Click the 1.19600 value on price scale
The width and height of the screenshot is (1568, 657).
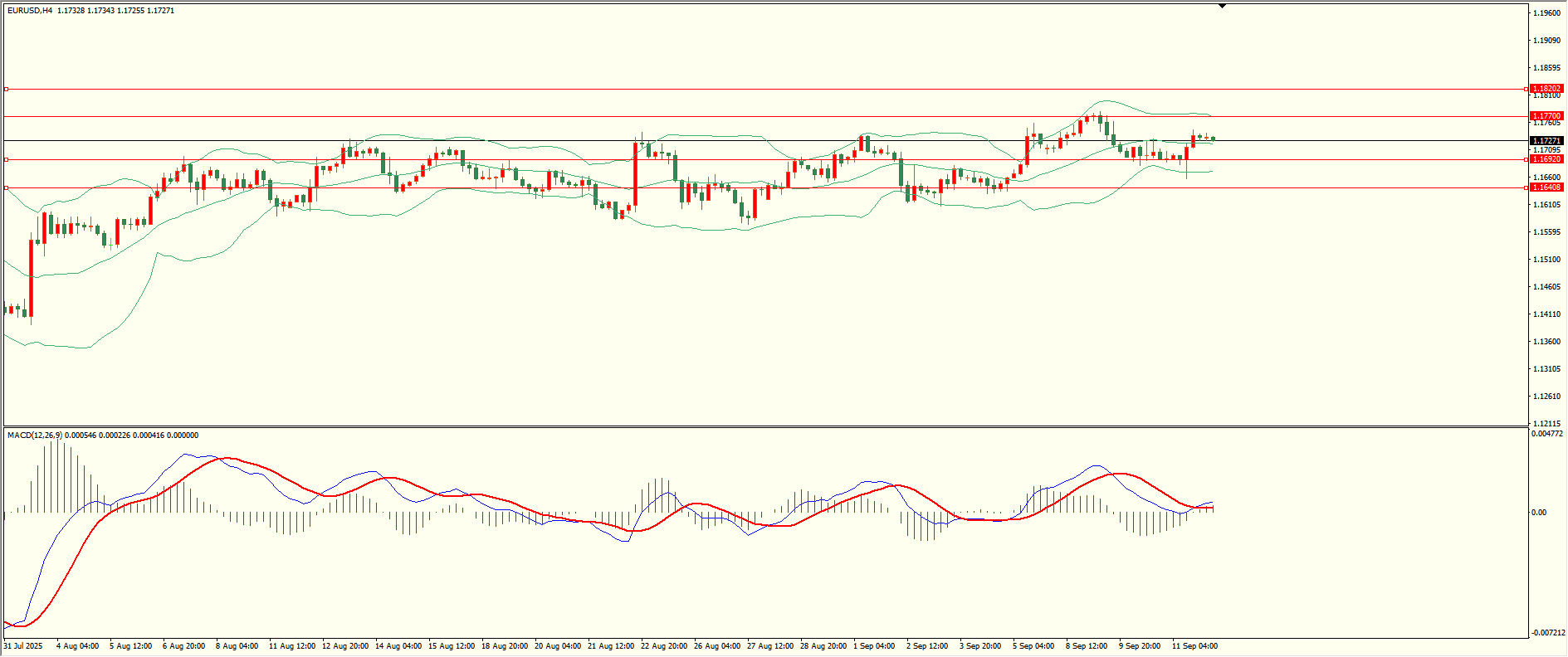1546,13
